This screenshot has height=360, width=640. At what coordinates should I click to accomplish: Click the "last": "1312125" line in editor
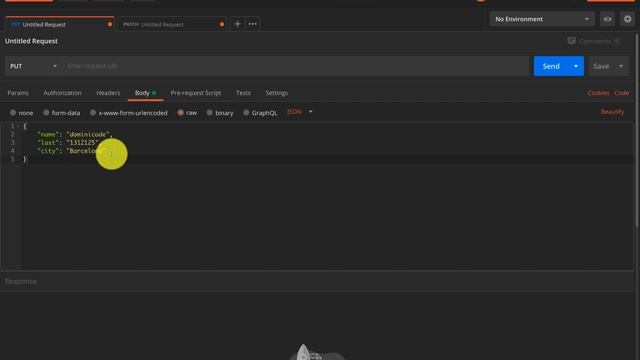click(x=68, y=142)
